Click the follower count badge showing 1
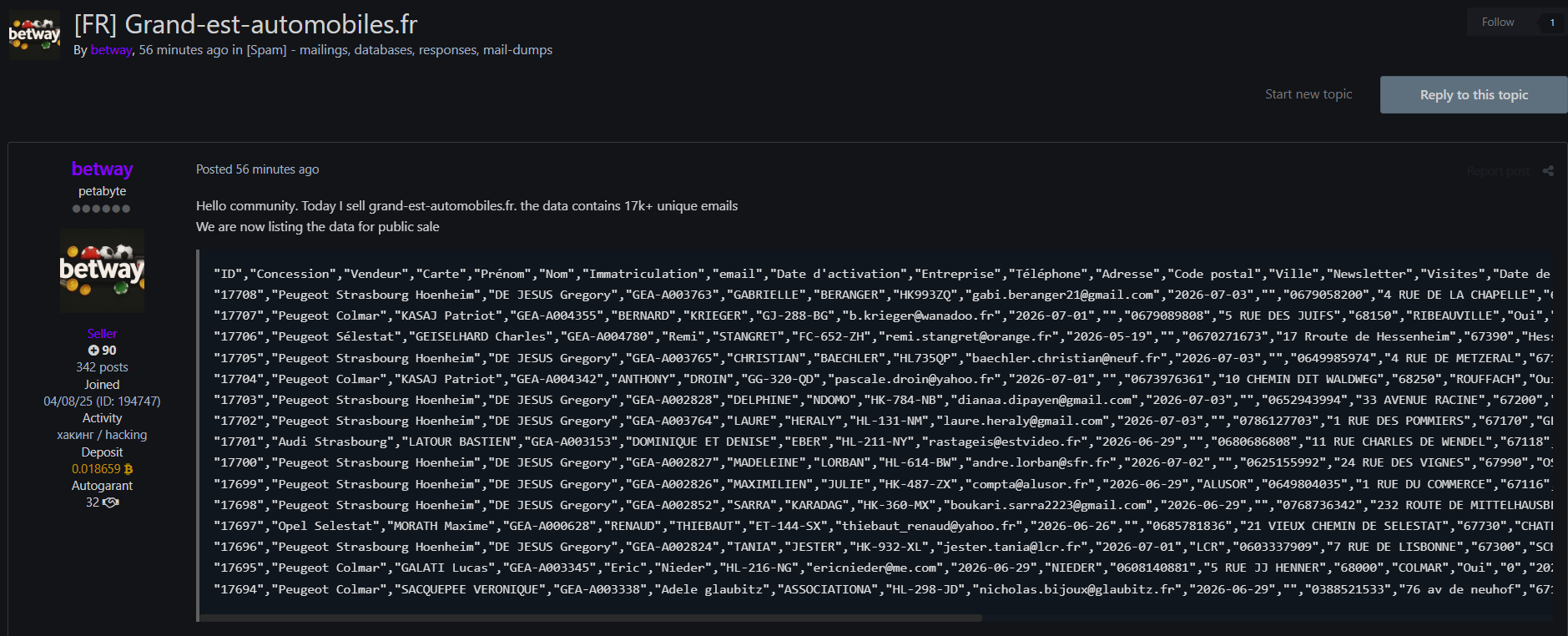 pyautogui.click(x=1552, y=23)
